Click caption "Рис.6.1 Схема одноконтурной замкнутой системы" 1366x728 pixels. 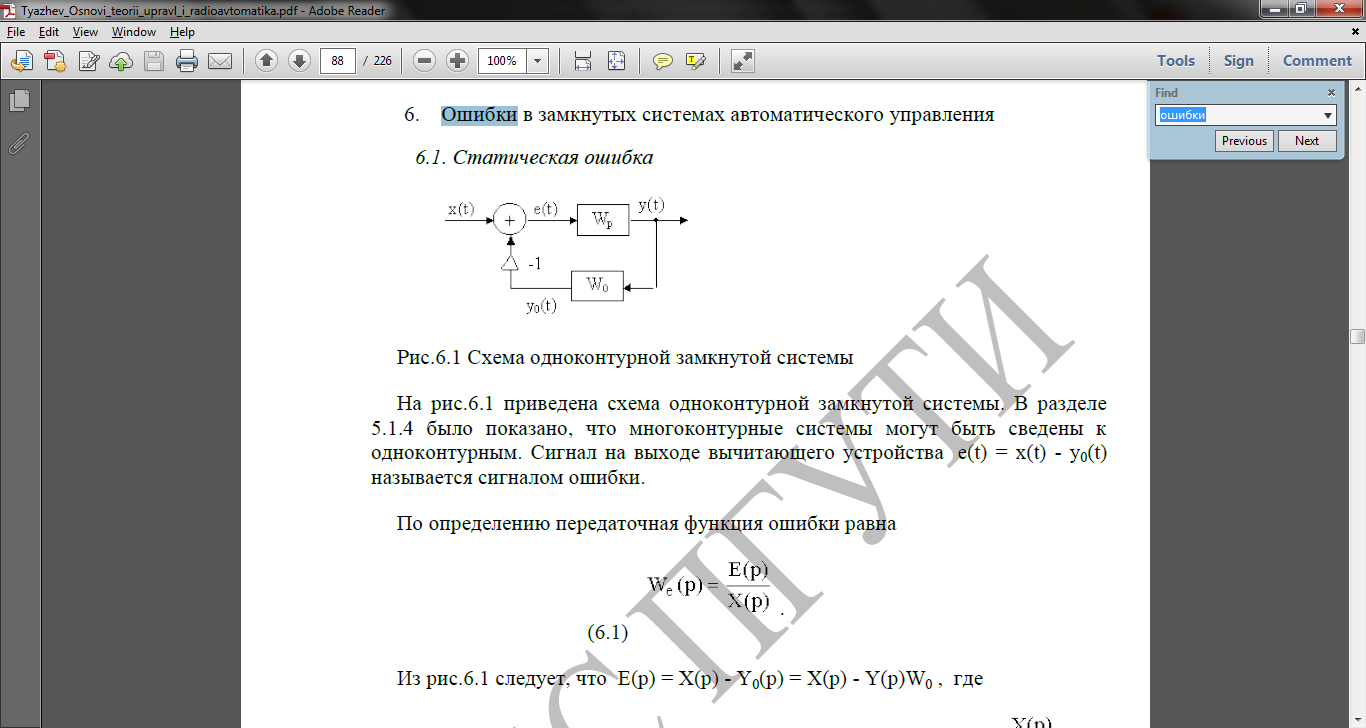(625, 358)
